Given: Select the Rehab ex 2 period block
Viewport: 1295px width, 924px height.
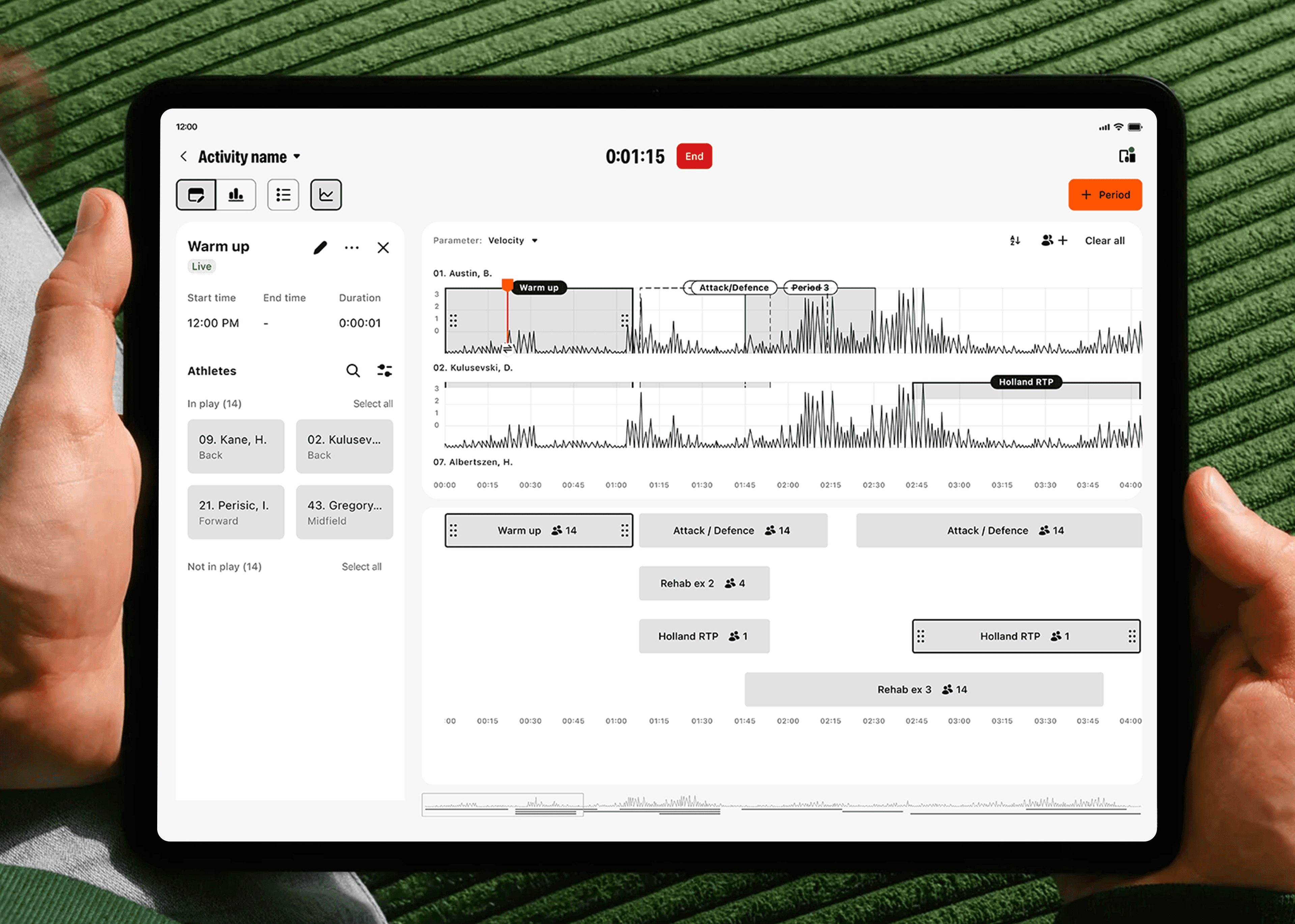Looking at the screenshot, I should click(704, 584).
